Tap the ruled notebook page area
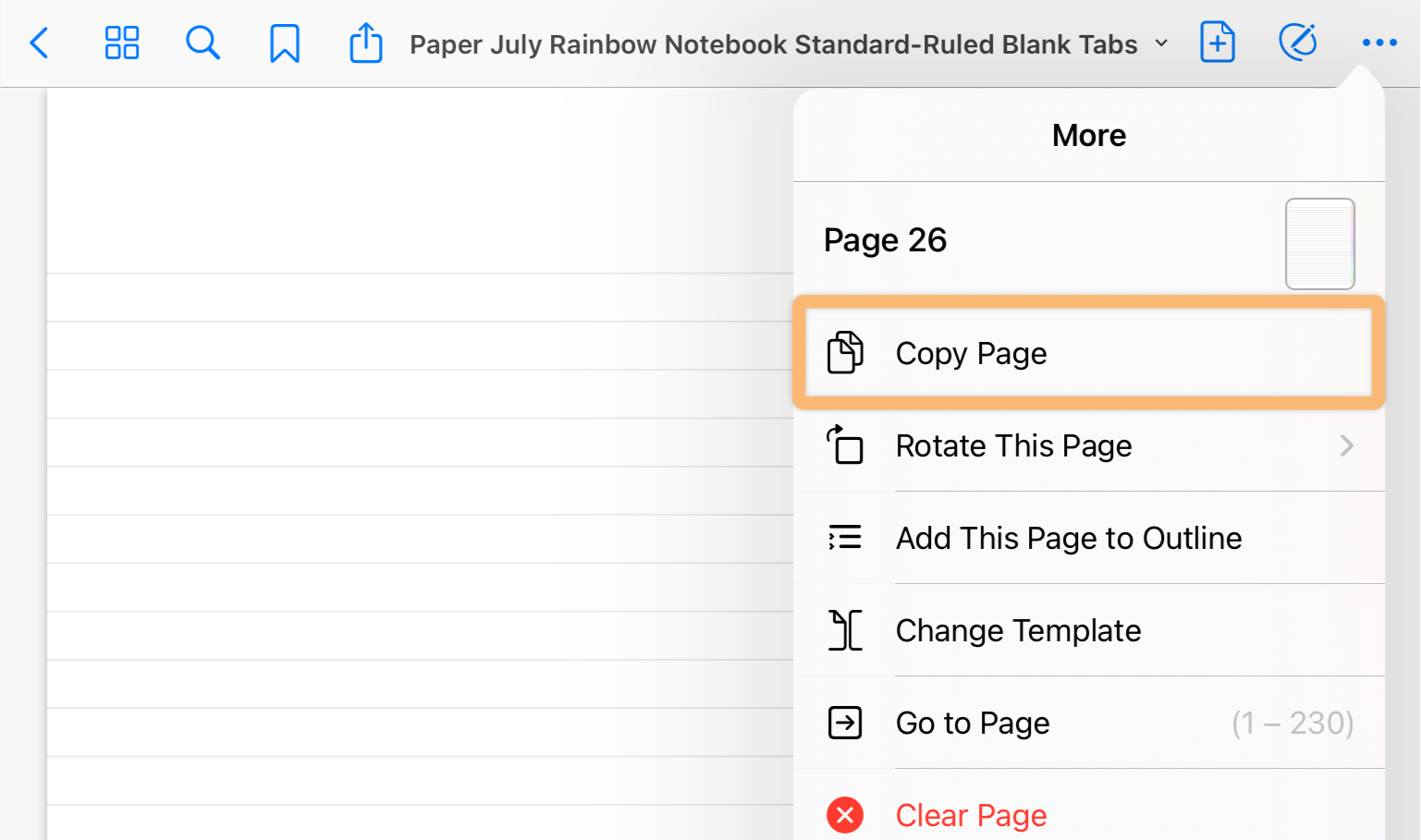 [x=420, y=464]
